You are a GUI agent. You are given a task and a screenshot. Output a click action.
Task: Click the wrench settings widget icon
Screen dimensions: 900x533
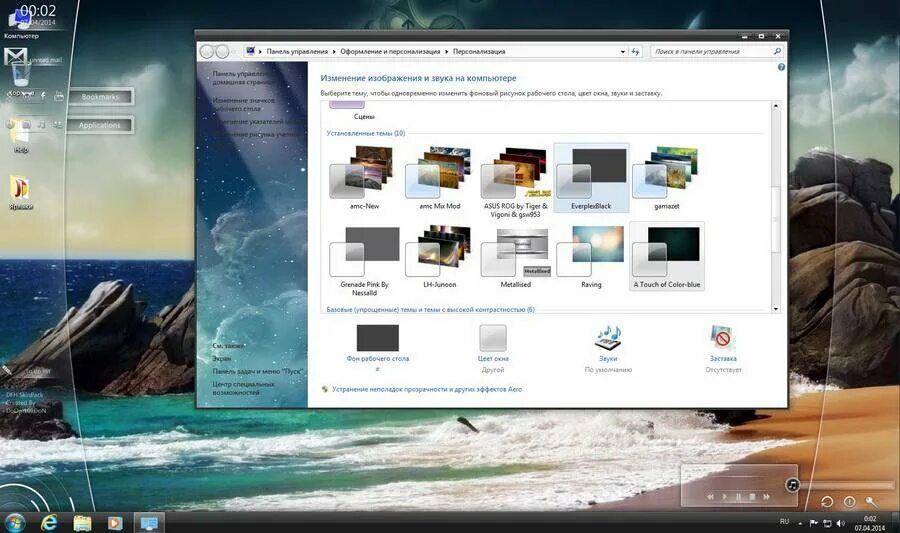(871, 502)
